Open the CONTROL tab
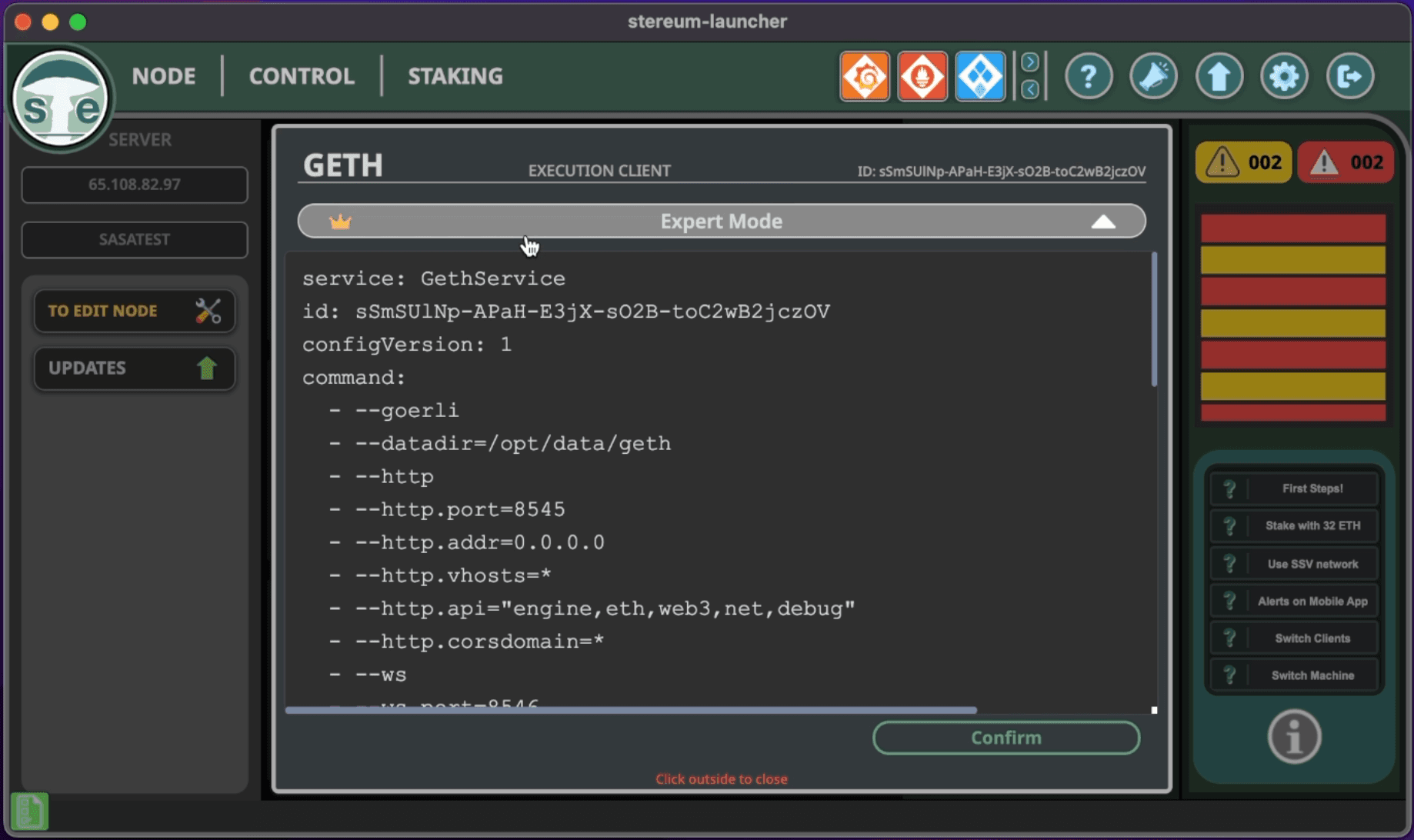 click(x=302, y=76)
